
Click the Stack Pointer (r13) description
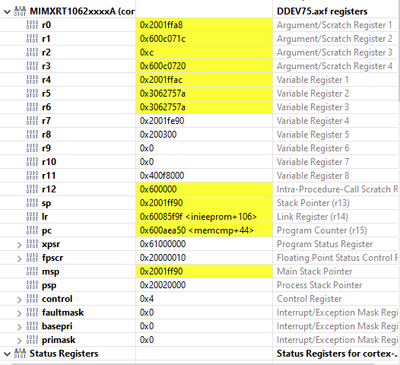click(x=313, y=203)
